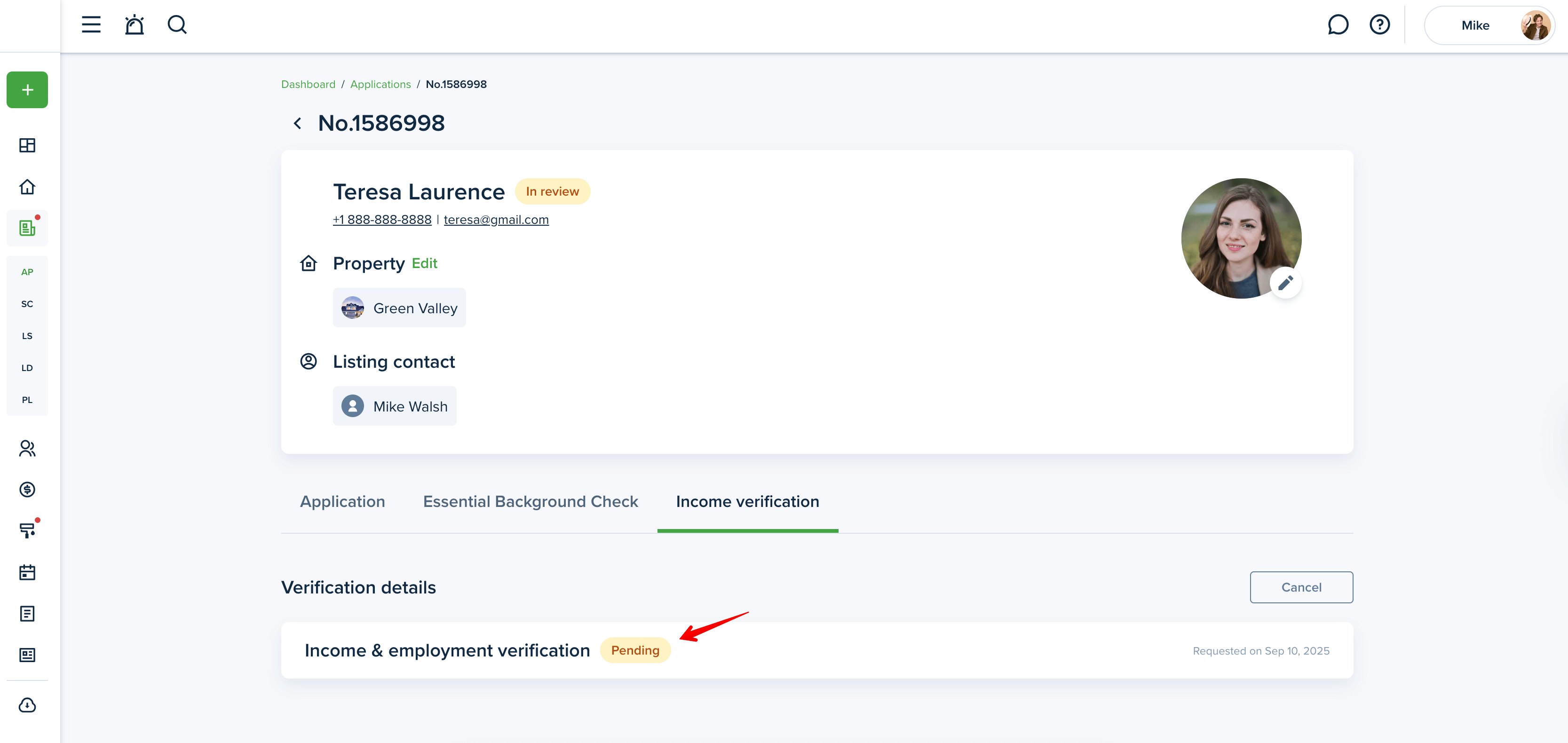This screenshot has width=1568, height=743.
Task: Click Income & employment verification row title
Action: 447,650
